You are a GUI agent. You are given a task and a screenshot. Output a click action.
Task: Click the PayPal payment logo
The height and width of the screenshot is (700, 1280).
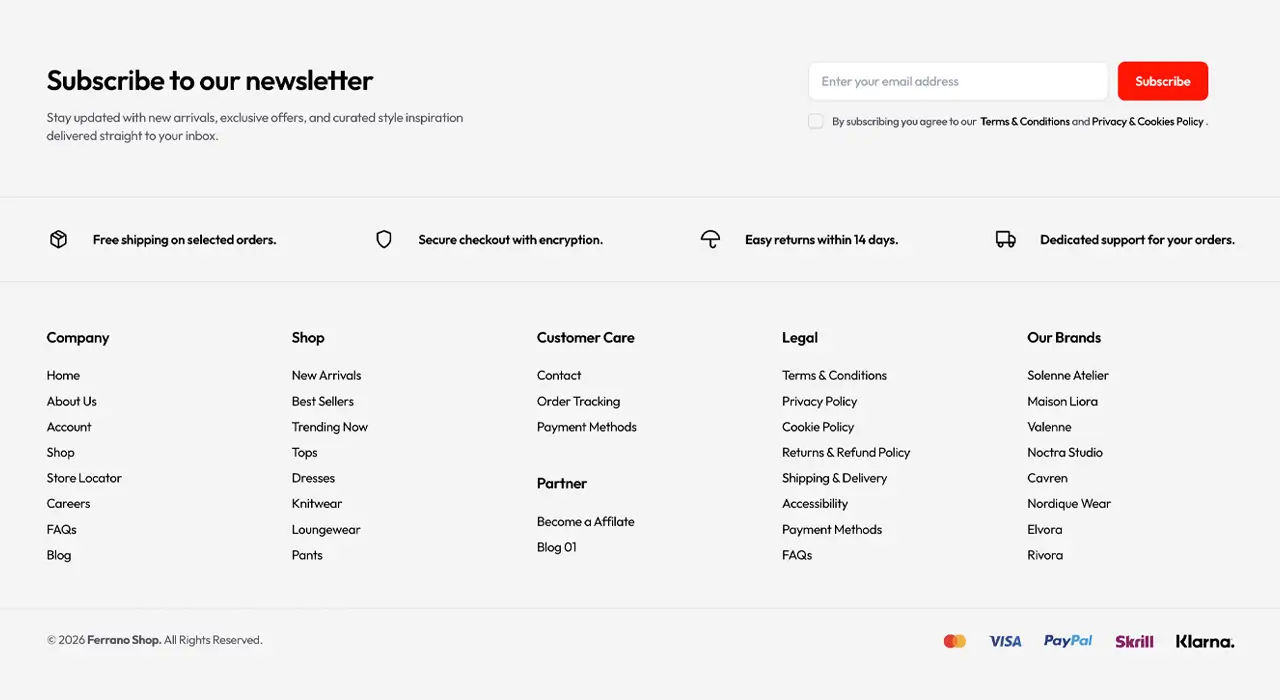[1068, 641]
